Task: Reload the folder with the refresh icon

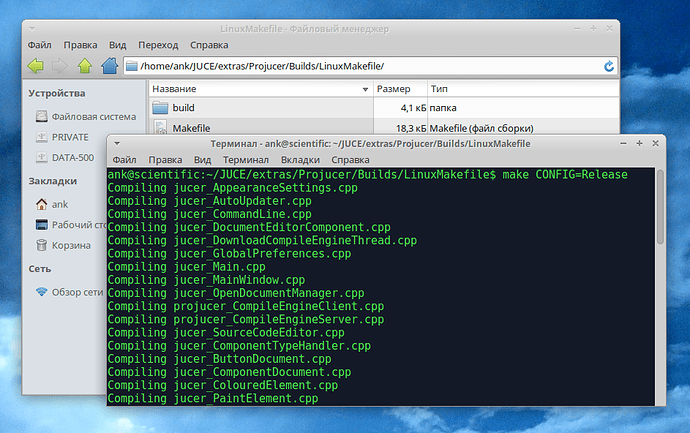Action: tap(609, 66)
